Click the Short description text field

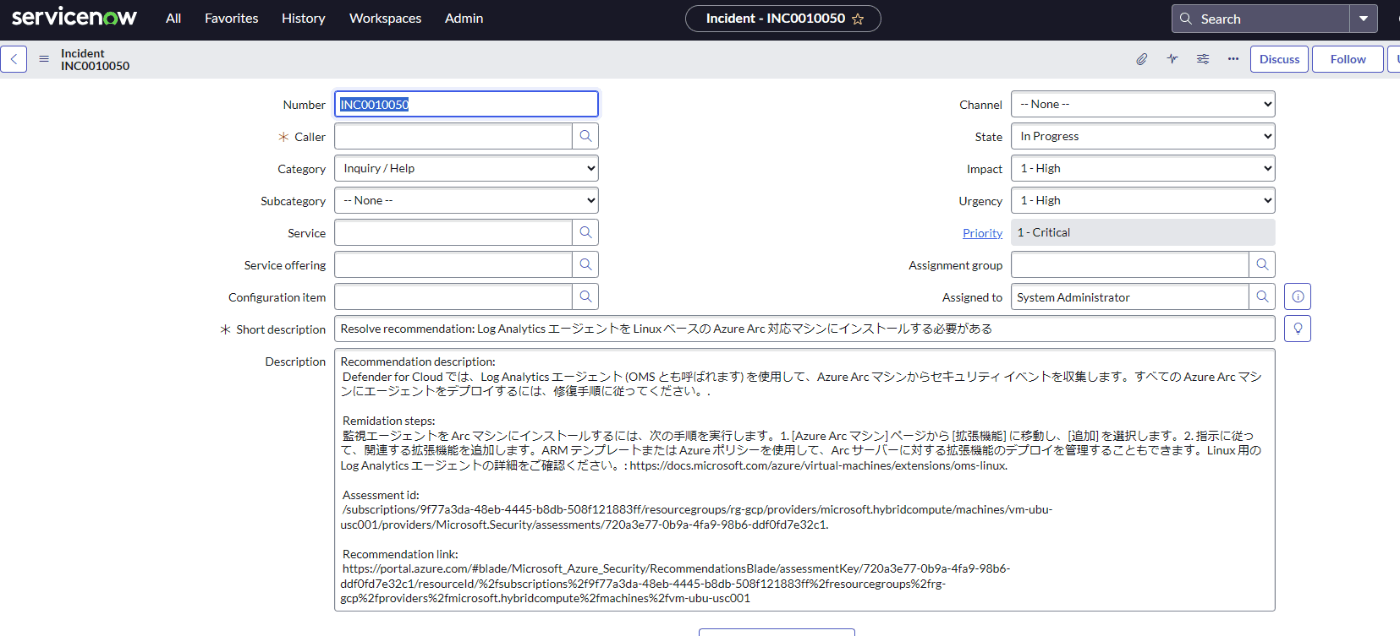[x=805, y=329]
